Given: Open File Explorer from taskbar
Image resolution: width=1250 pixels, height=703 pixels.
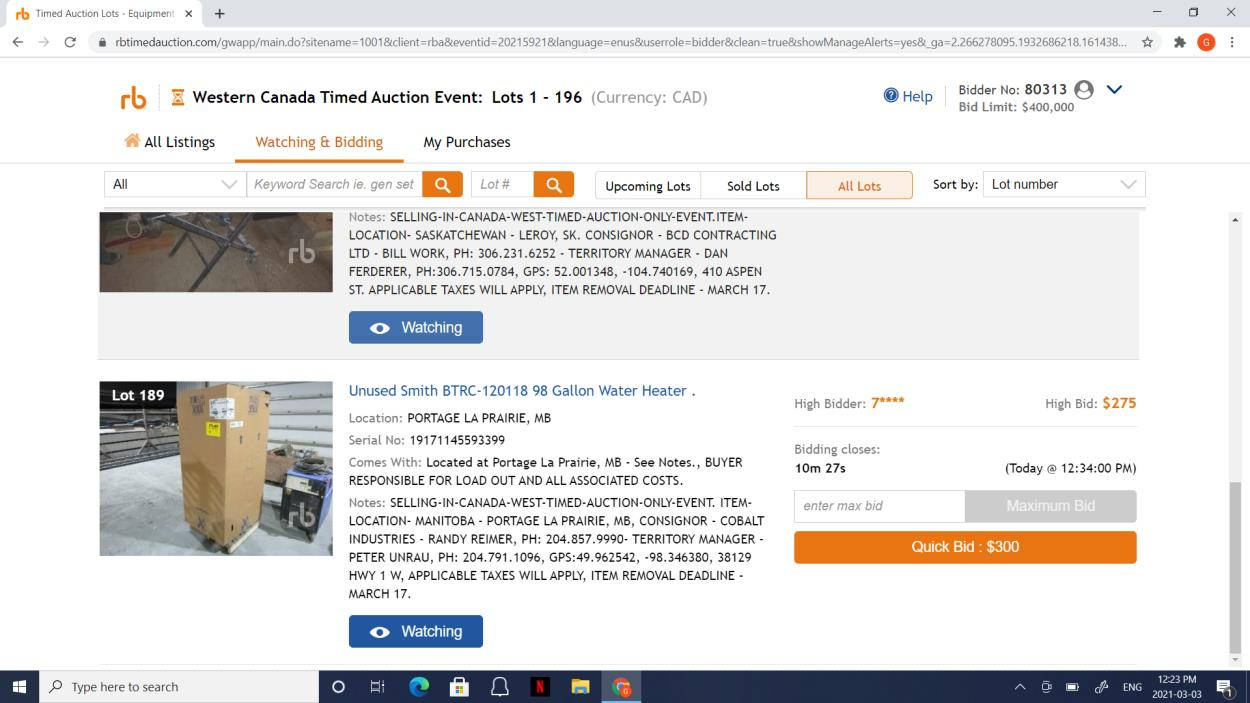Looking at the screenshot, I should point(580,687).
